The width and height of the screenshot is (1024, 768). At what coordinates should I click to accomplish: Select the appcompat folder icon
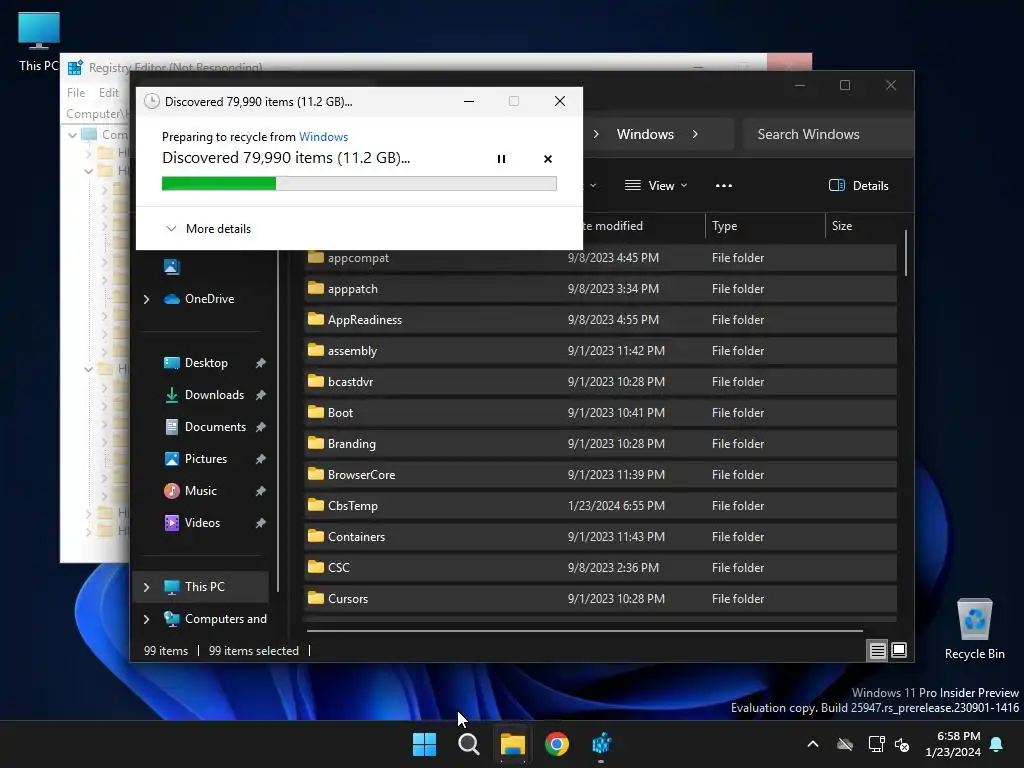click(316, 257)
